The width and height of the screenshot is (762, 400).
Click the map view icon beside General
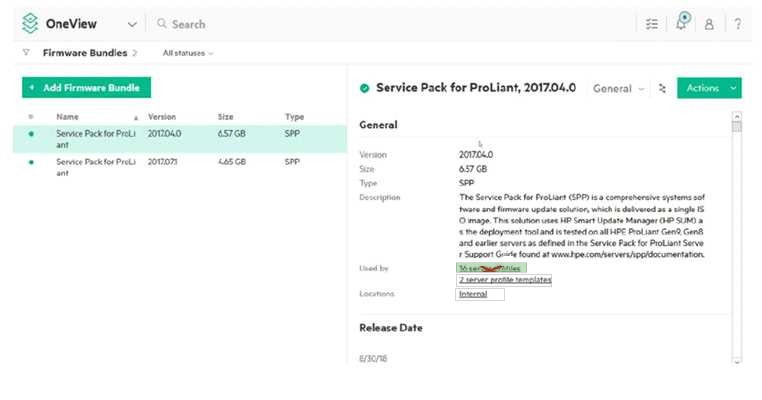click(662, 88)
